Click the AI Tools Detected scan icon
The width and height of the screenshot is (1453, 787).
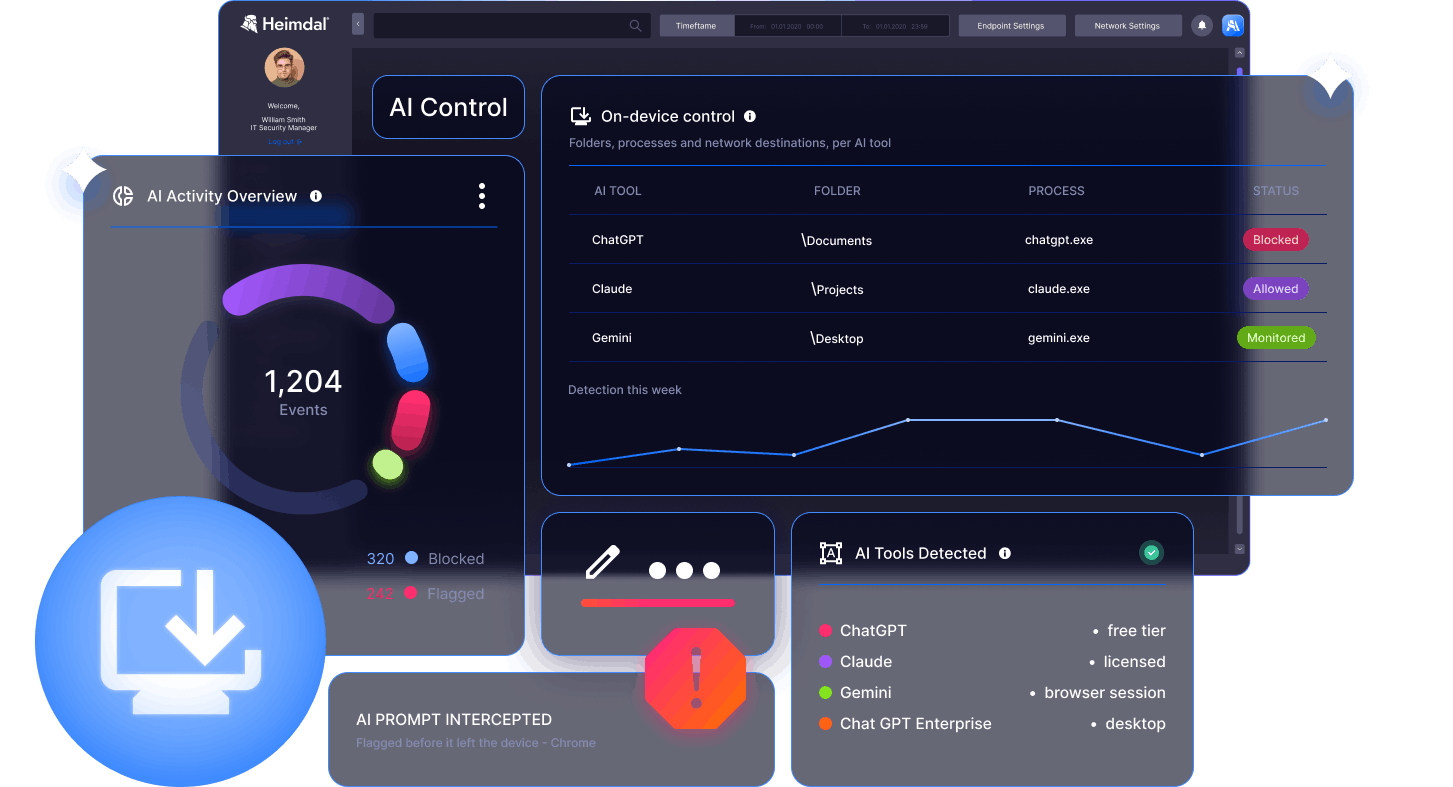[831, 553]
